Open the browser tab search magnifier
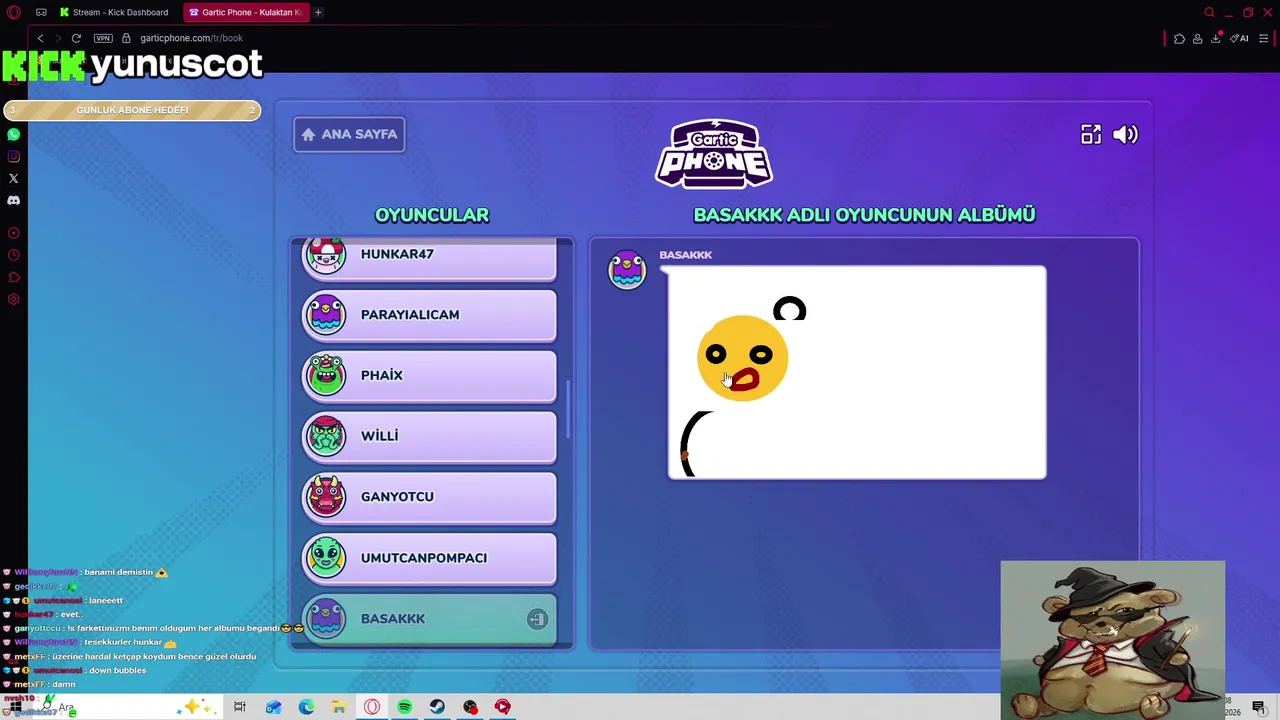 (x=1209, y=12)
